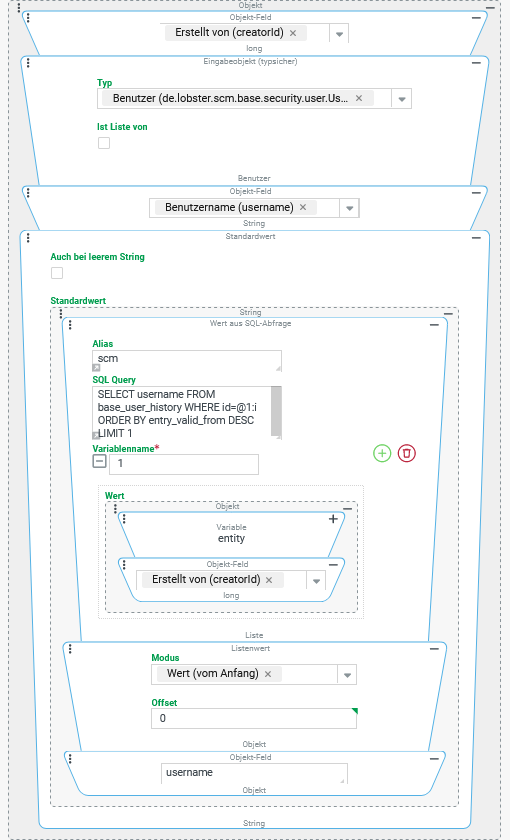Click the username Objekt-Feld text field
This screenshot has width=510, height=840.
254,774
